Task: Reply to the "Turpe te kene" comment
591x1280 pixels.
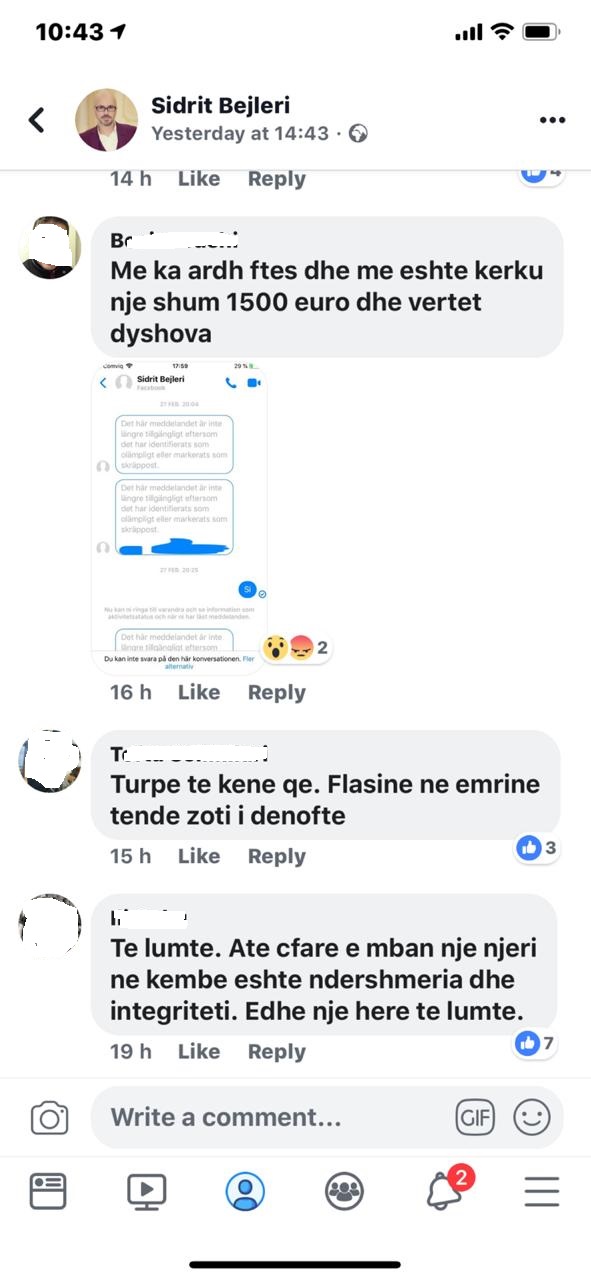Action: 277,856
